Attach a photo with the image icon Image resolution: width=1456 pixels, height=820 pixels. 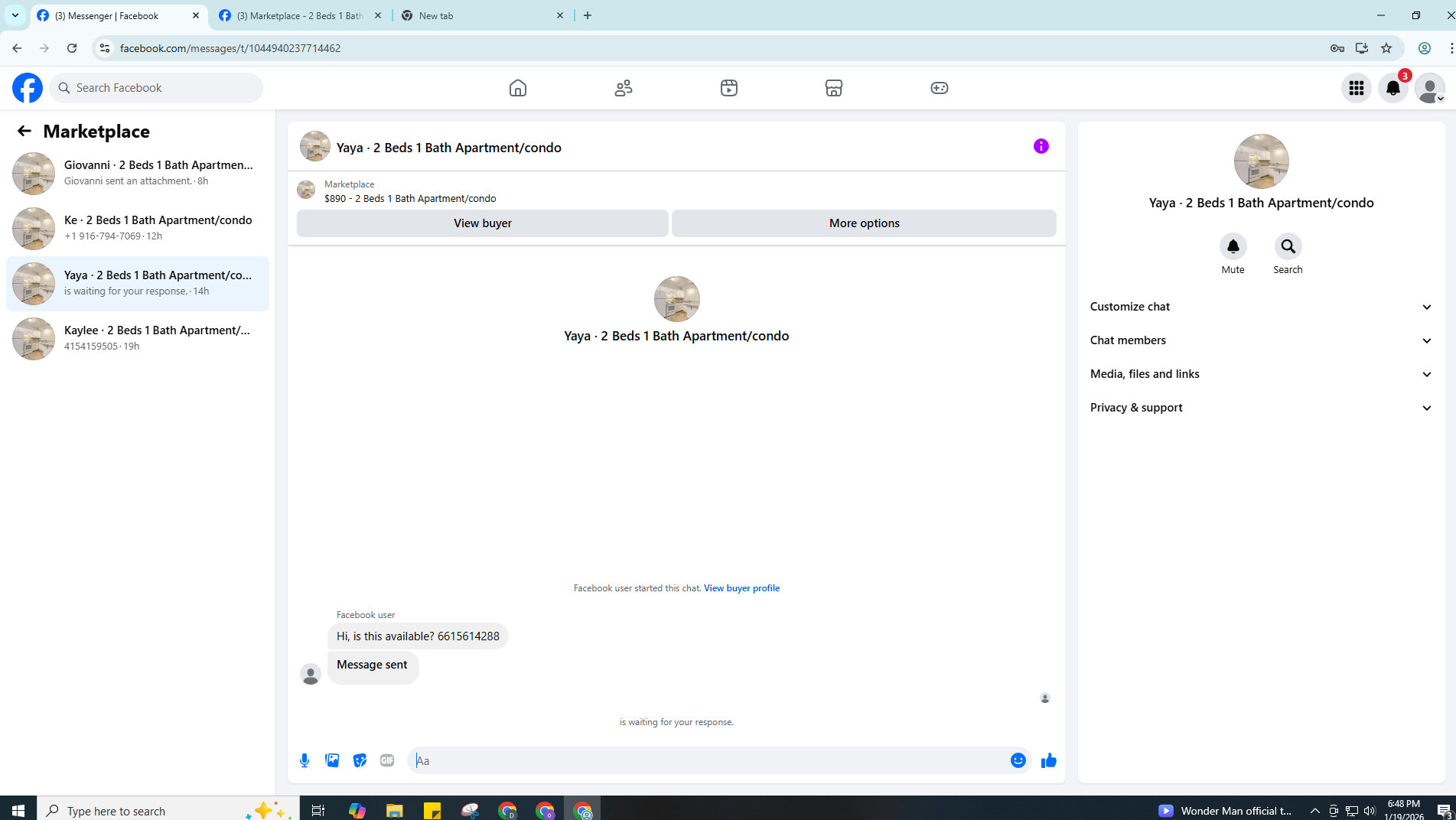coord(332,760)
